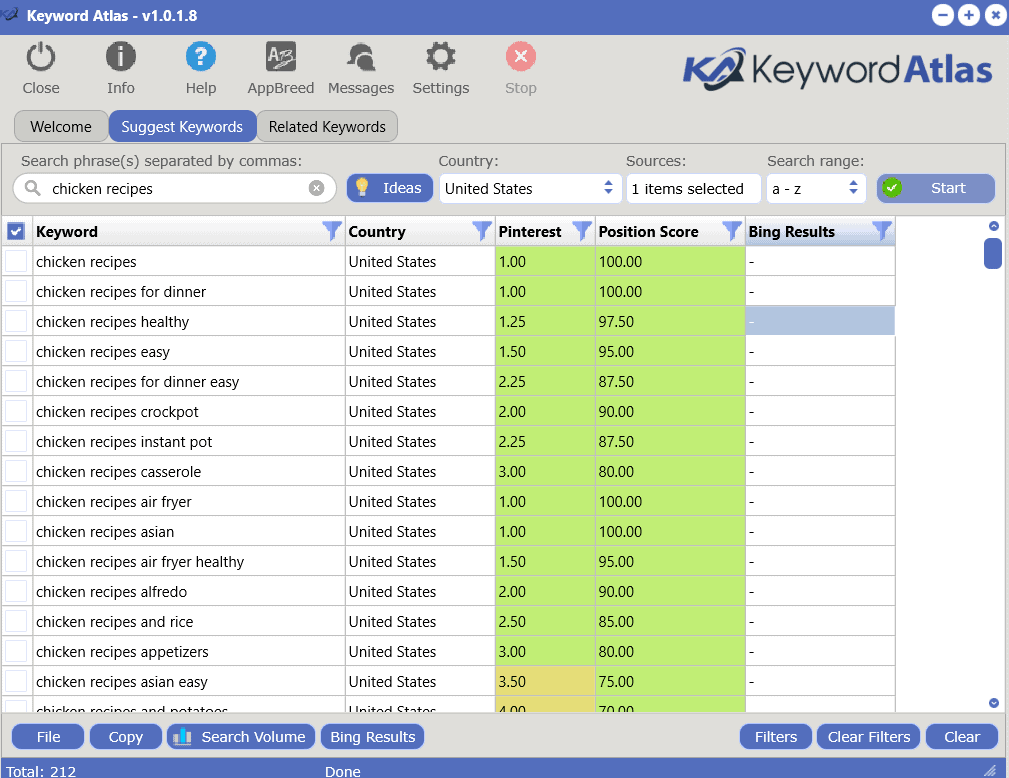Viewport: 1009px width, 778px height.
Task: Clear the search phrase with X icon
Action: (x=316, y=188)
